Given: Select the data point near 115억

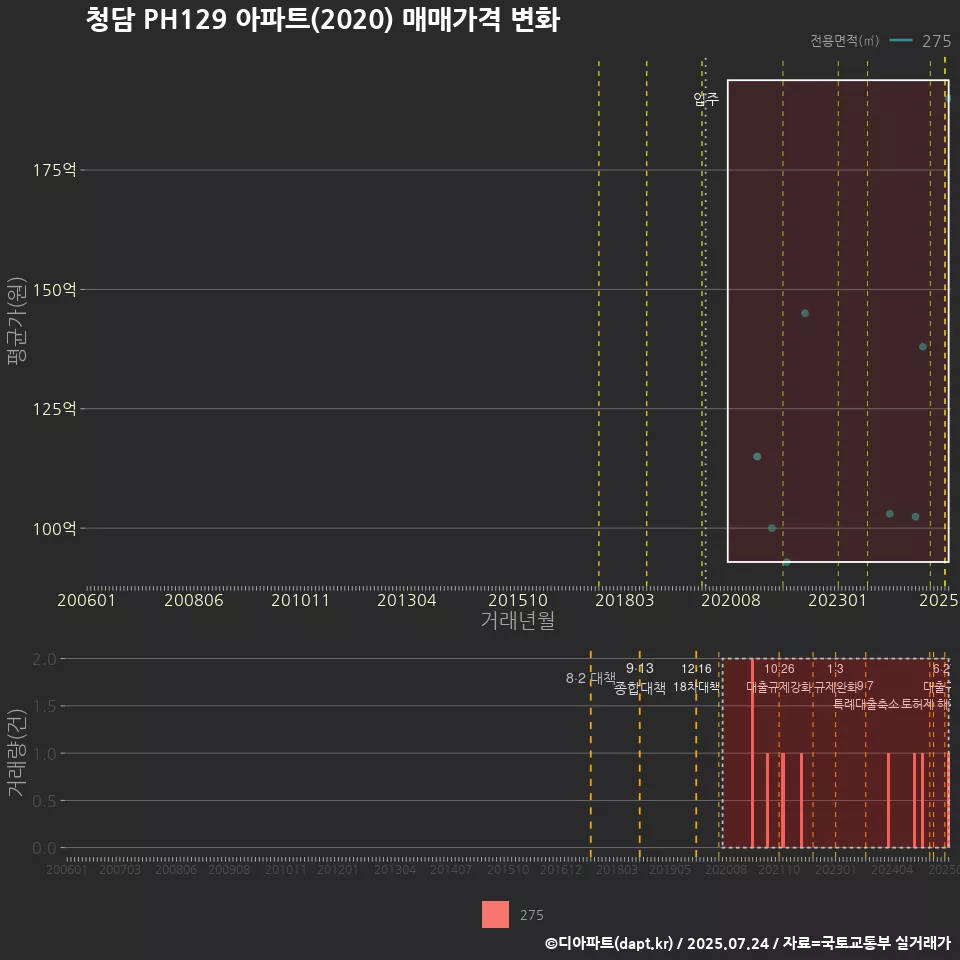Looking at the screenshot, I should 757,457.
